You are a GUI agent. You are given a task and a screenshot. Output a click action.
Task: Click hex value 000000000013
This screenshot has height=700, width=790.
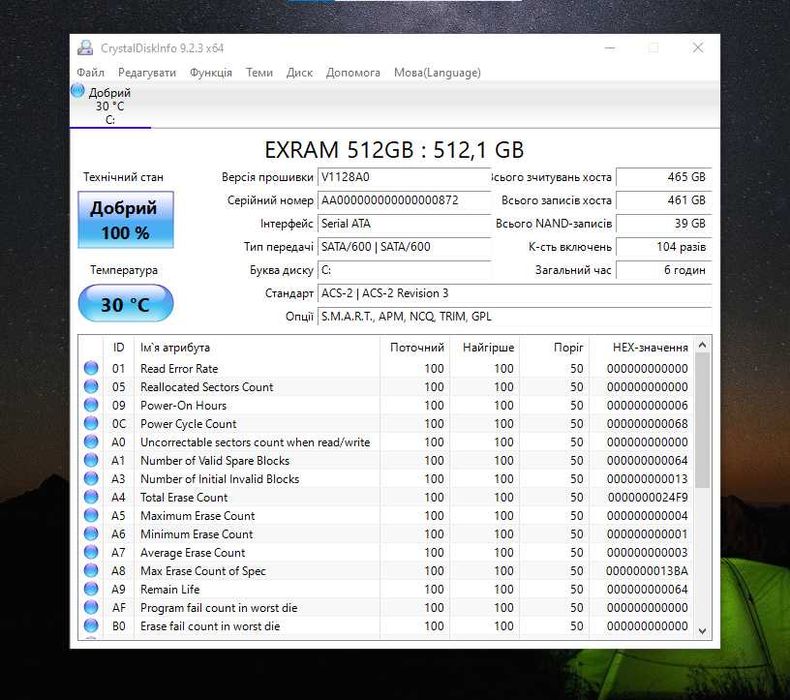coord(647,479)
